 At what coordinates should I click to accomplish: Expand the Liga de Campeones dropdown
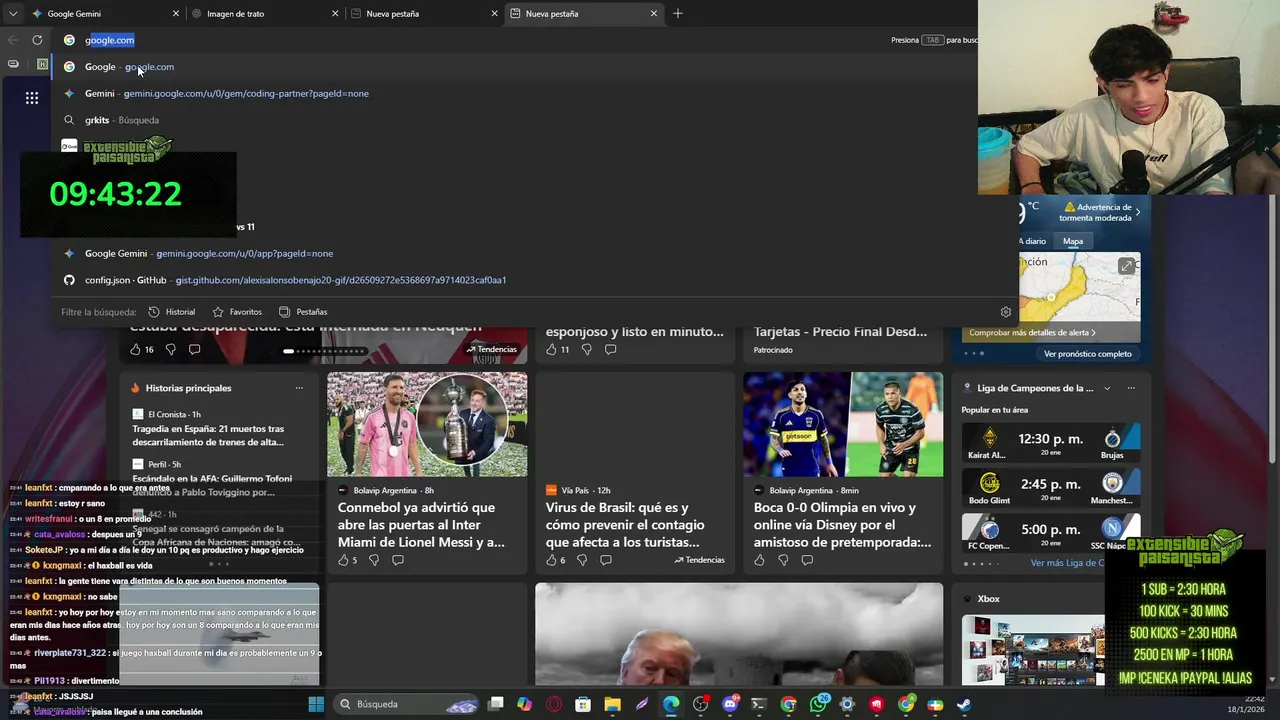(x=1107, y=388)
